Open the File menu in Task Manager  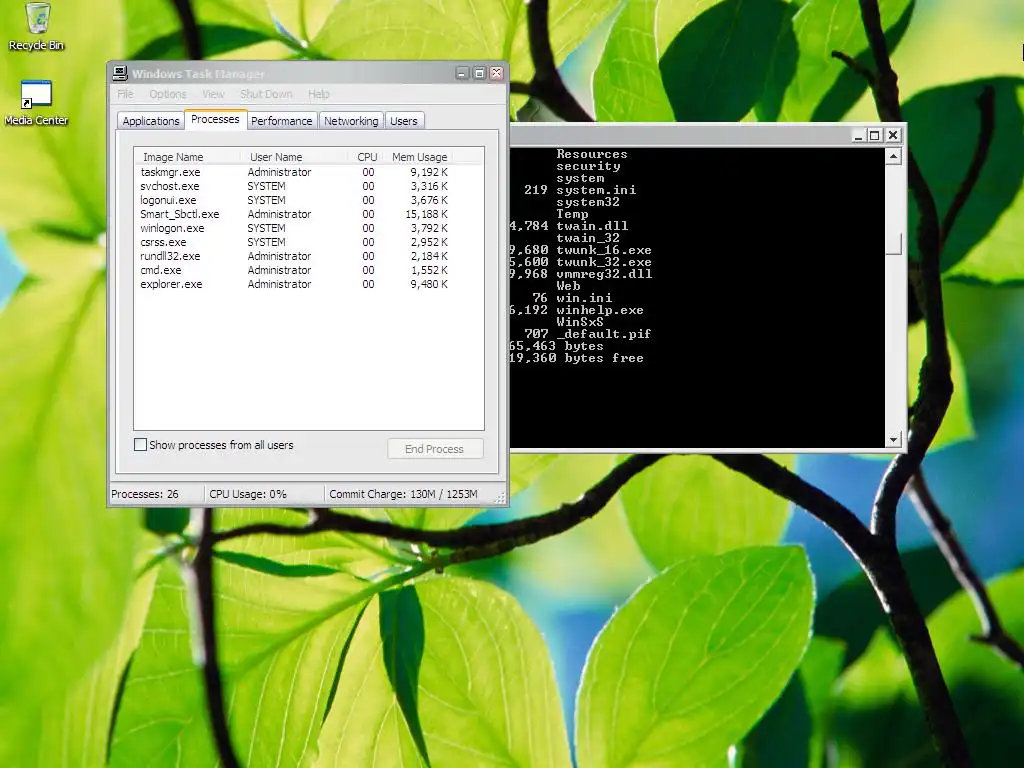(x=125, y=94)
